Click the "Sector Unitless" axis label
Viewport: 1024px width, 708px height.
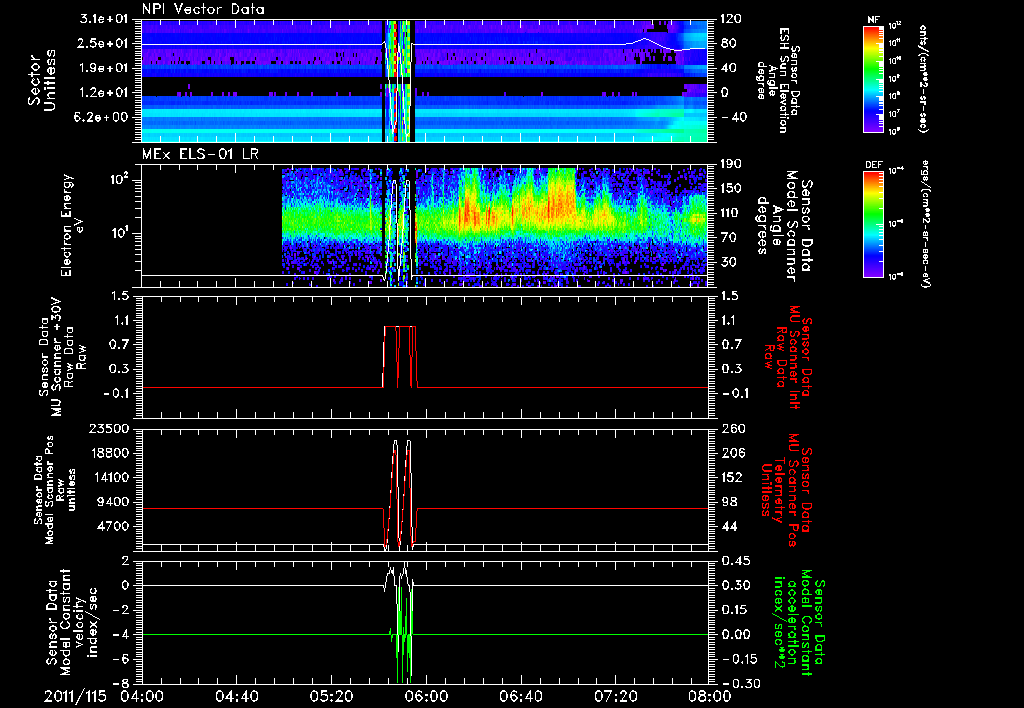point(42,80)
